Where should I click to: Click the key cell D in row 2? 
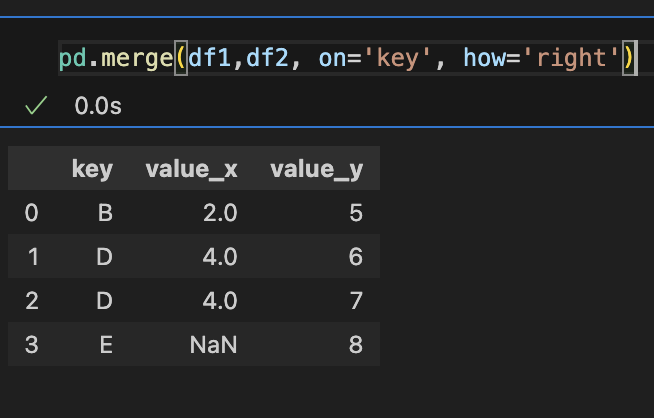click(x=104, y=300)
